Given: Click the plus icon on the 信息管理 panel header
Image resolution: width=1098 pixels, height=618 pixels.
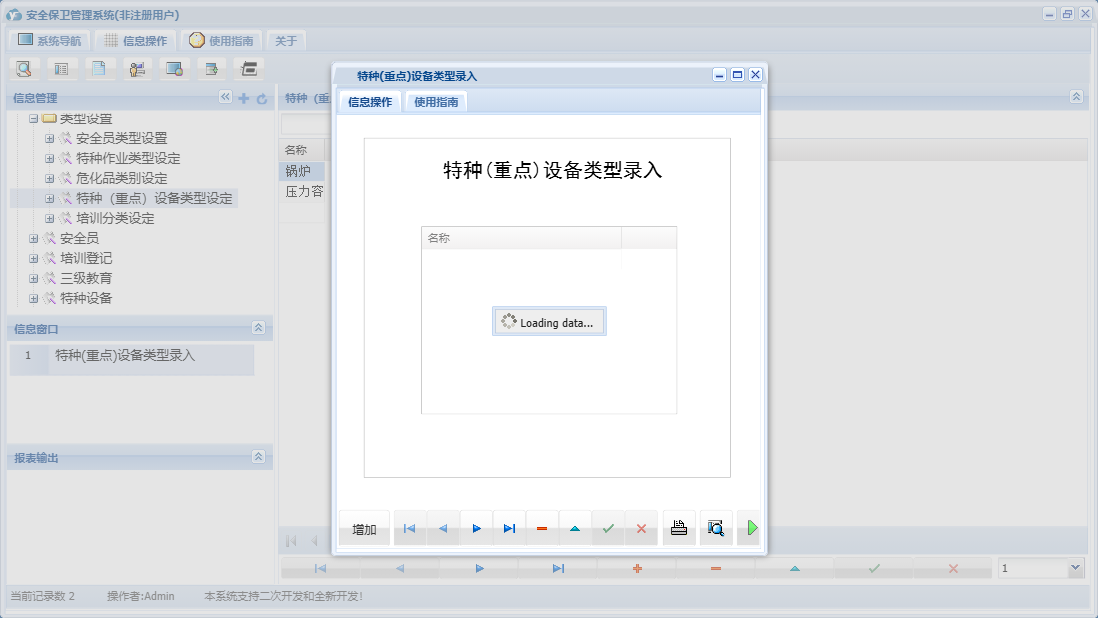Looking at the screenshot, I should pyautogui.click(x=245, y=99).
